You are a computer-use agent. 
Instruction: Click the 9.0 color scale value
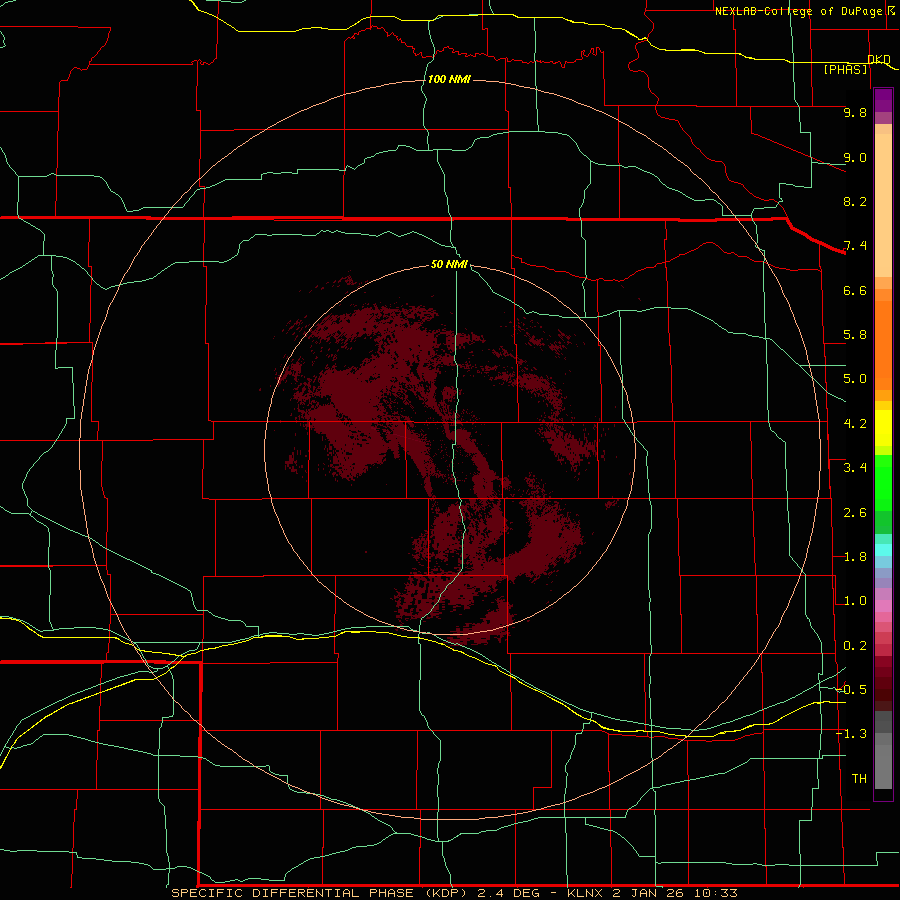point(855,157)
